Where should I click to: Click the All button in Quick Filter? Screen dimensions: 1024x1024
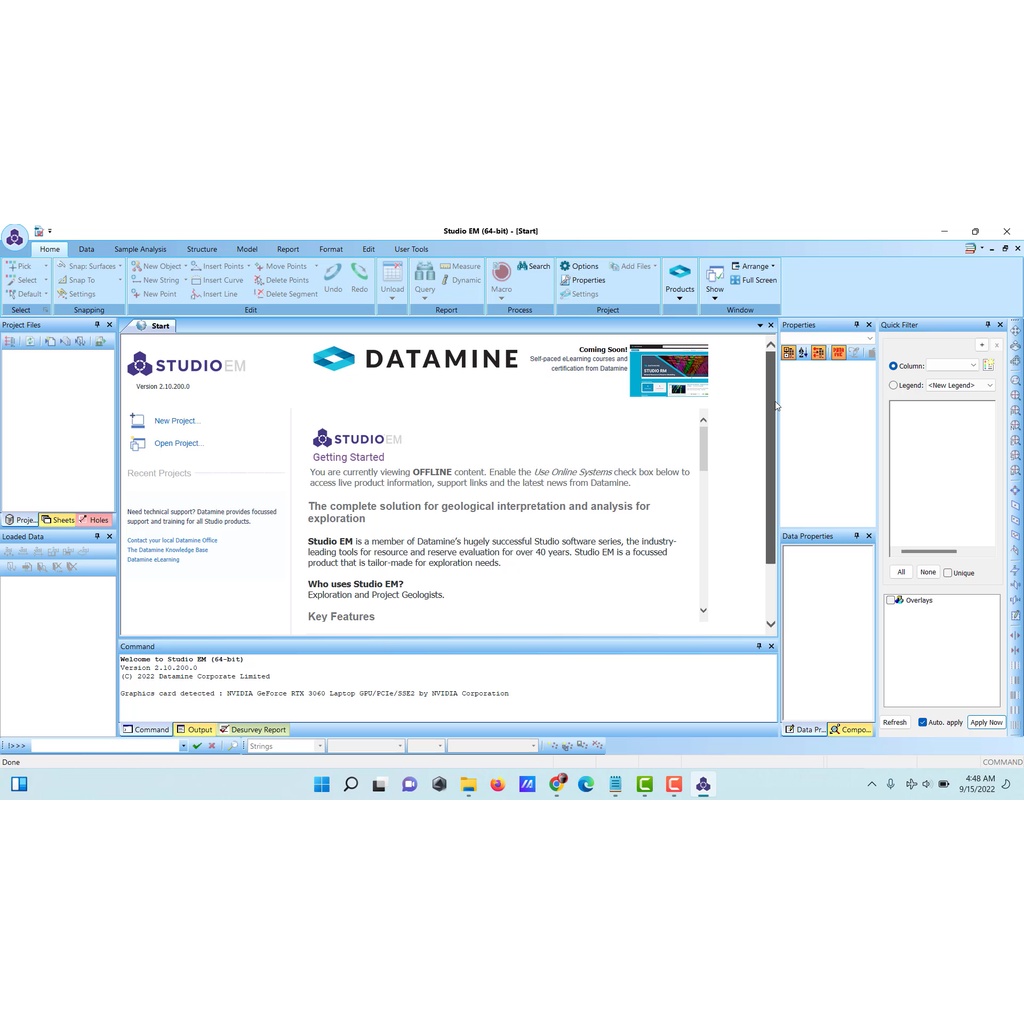(901, 572)
